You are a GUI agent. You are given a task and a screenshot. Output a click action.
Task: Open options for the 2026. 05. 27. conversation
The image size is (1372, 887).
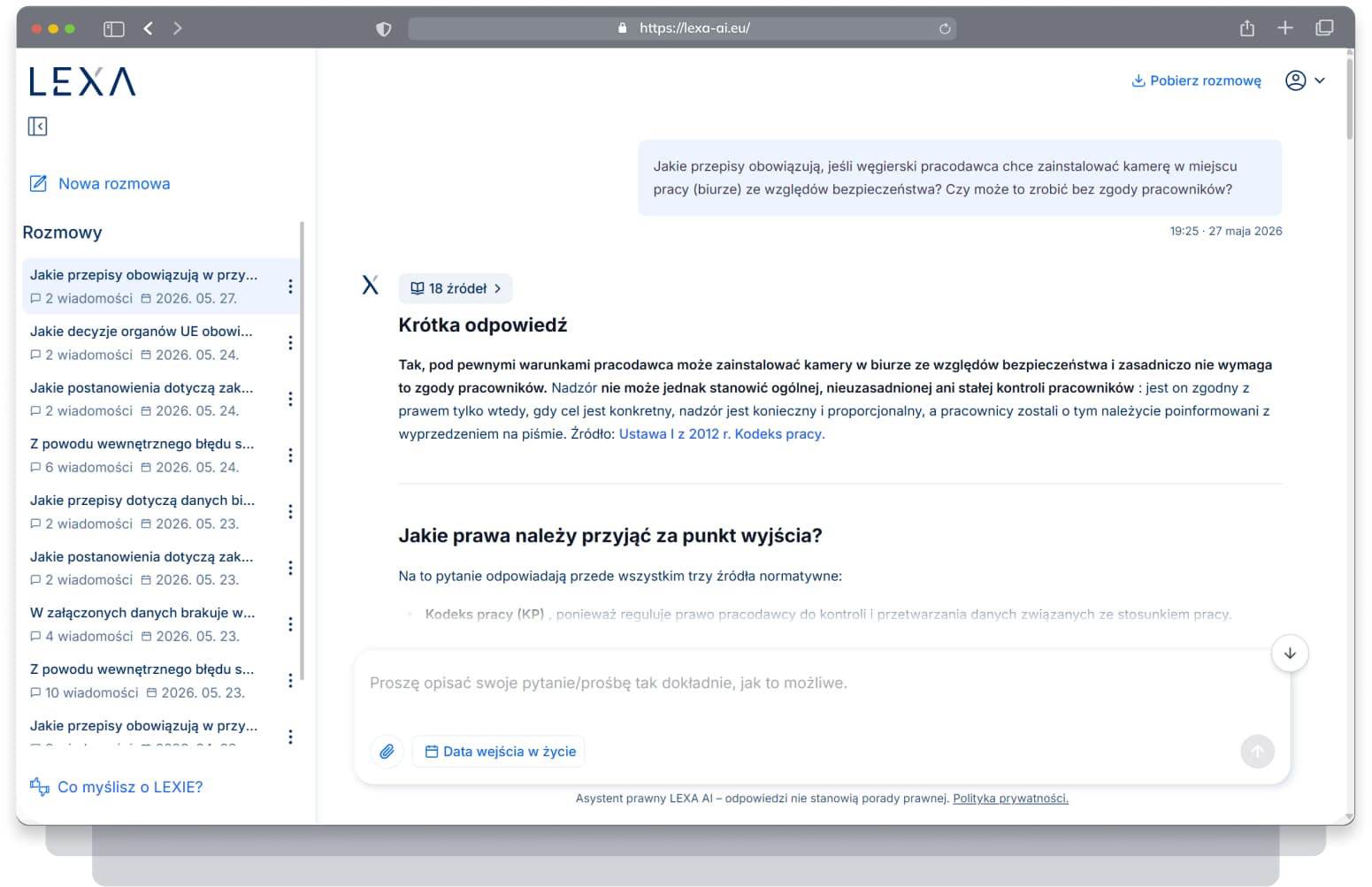(290, 287)
